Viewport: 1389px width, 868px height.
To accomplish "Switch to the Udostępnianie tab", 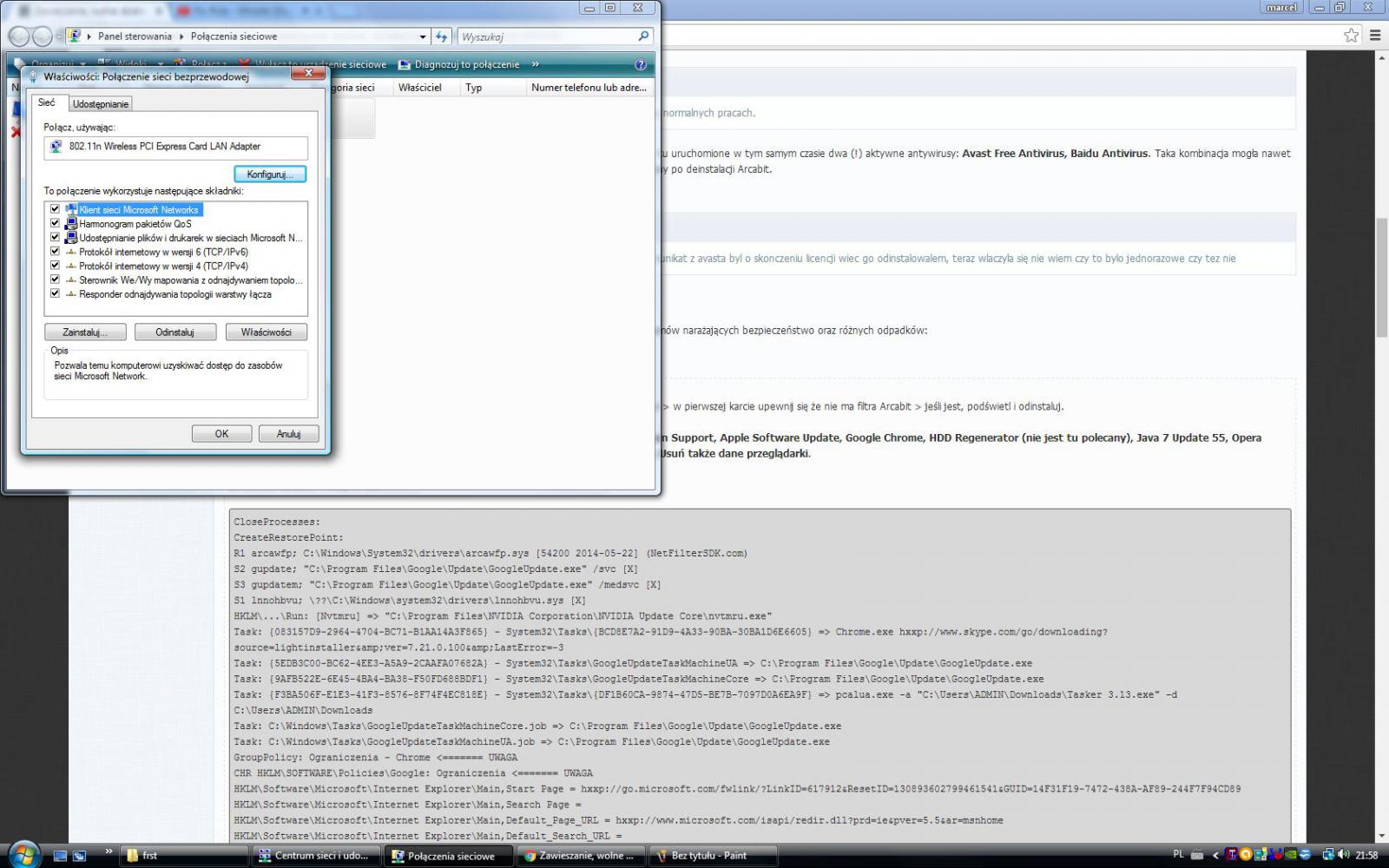I will coord(101,104).
